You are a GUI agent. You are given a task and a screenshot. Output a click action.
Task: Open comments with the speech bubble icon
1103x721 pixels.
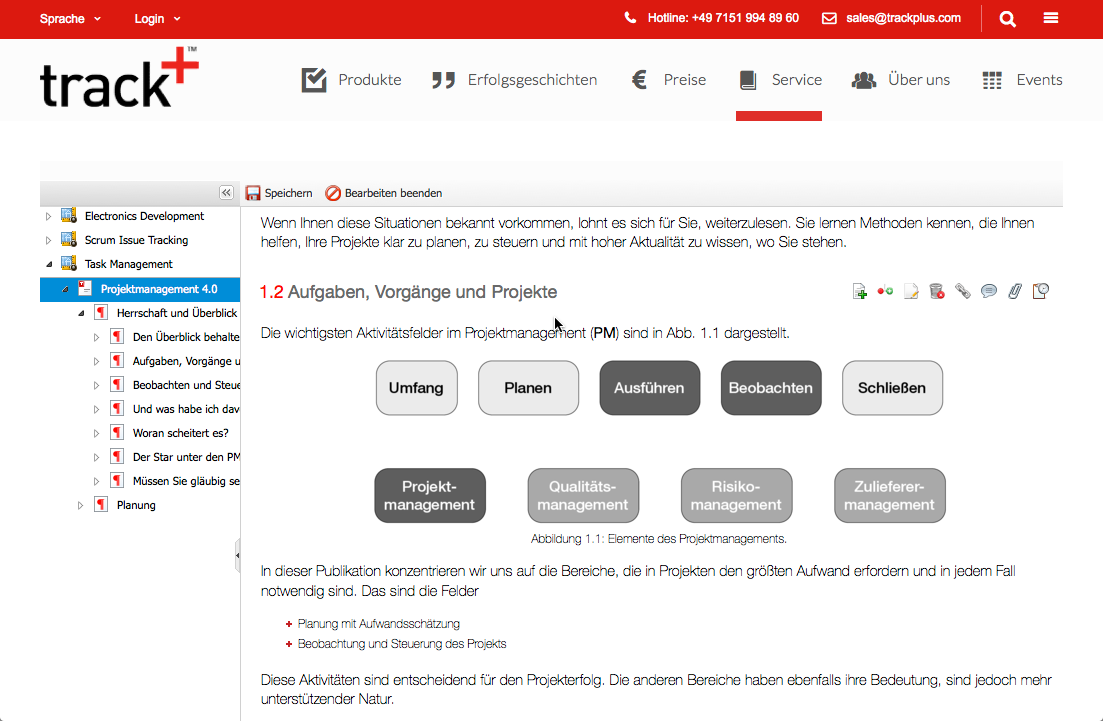point(989,292)
